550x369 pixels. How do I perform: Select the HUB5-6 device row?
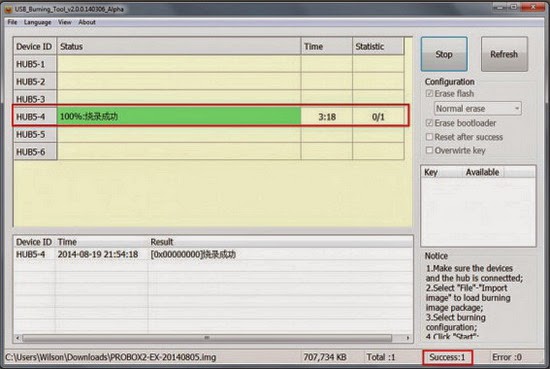pos(209,152)
